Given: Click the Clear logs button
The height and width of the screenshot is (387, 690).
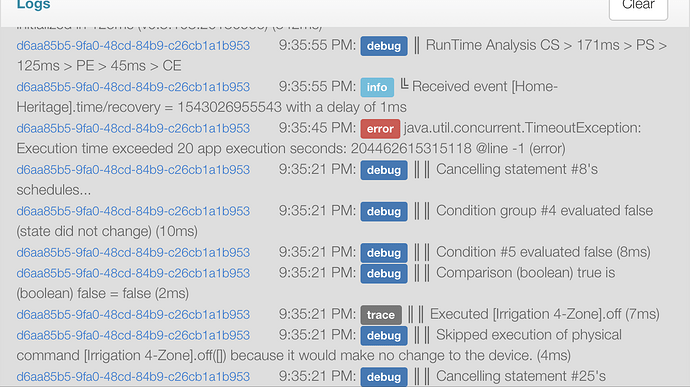Looking at the screenshot, I should (x=638, y=6).
